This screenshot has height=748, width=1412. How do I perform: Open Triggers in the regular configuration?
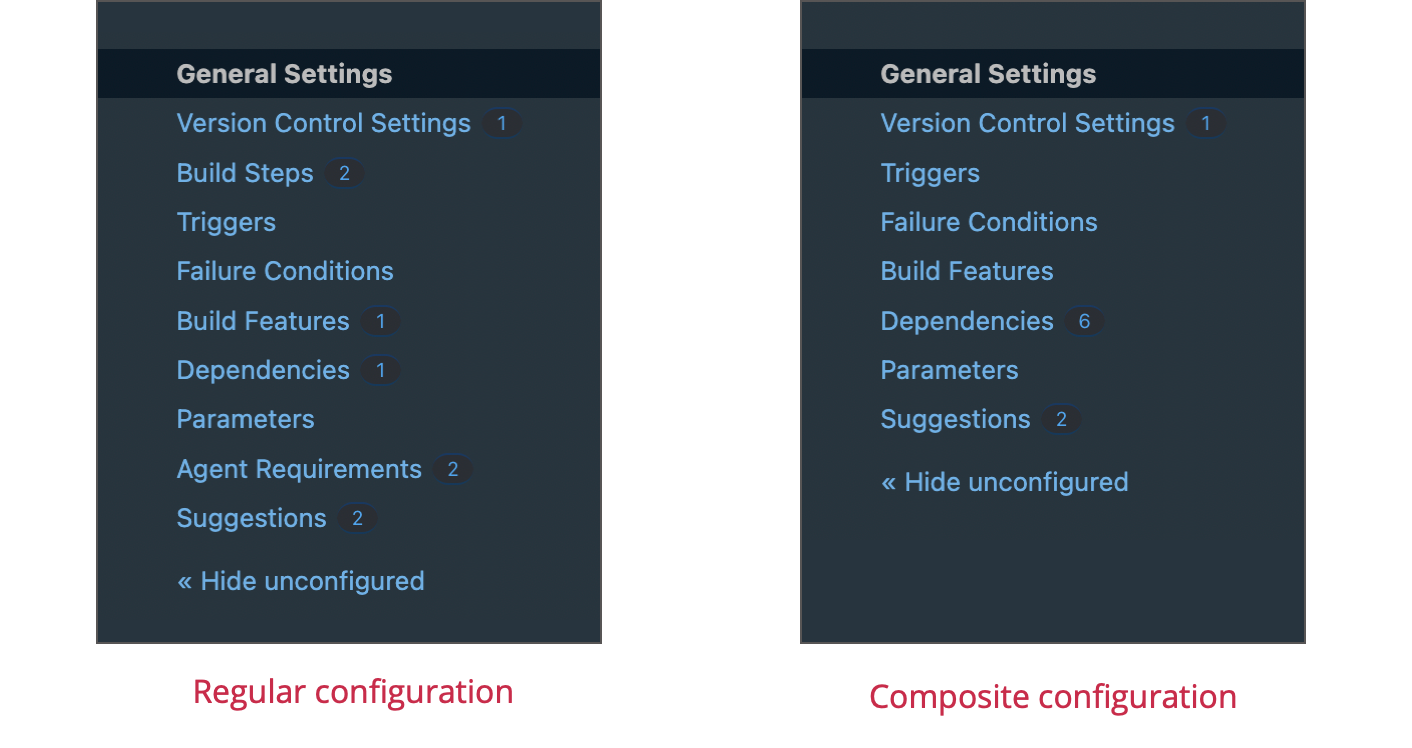point(225,221)
